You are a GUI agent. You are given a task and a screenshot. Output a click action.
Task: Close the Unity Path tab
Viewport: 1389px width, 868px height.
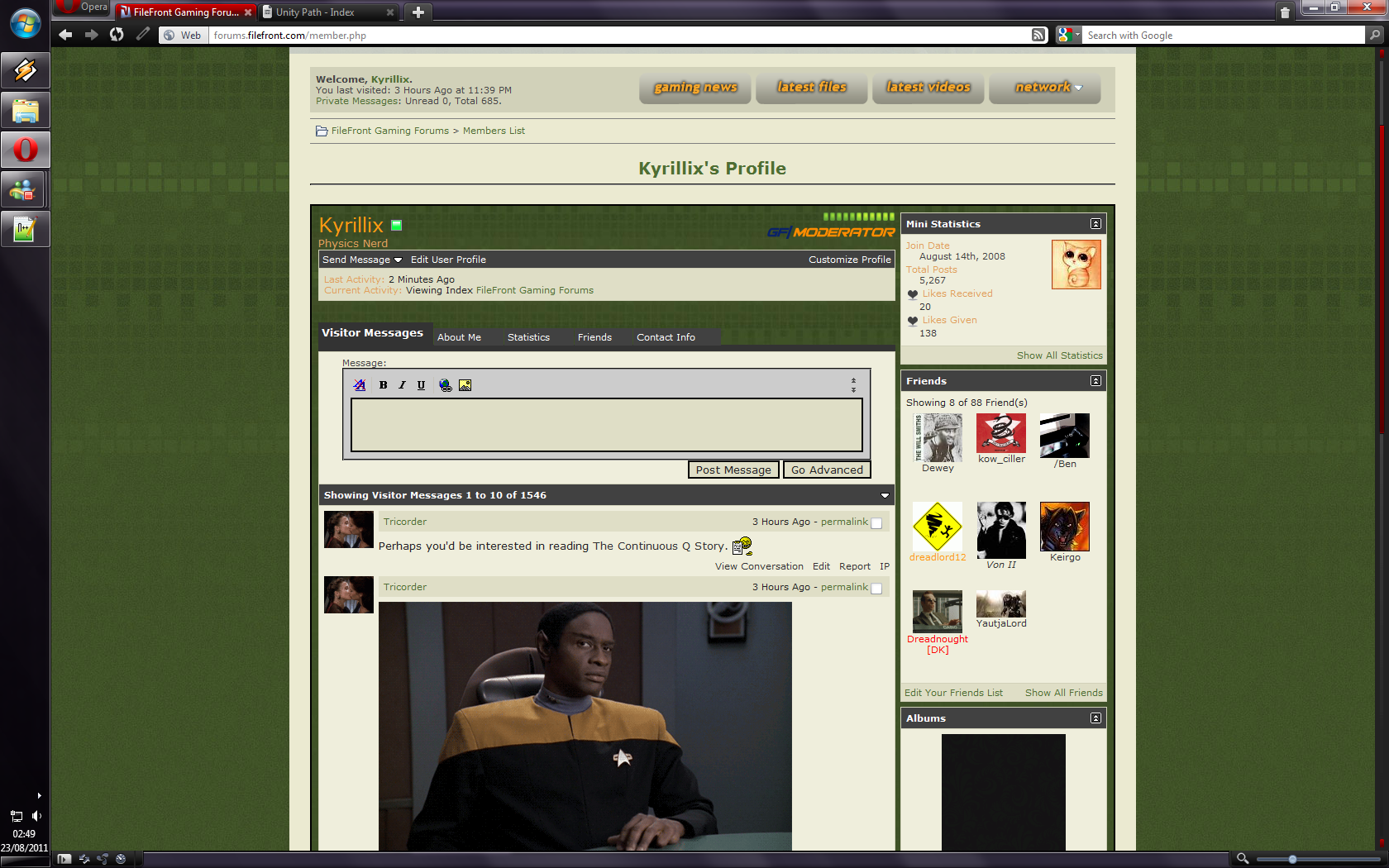(390, 12)
